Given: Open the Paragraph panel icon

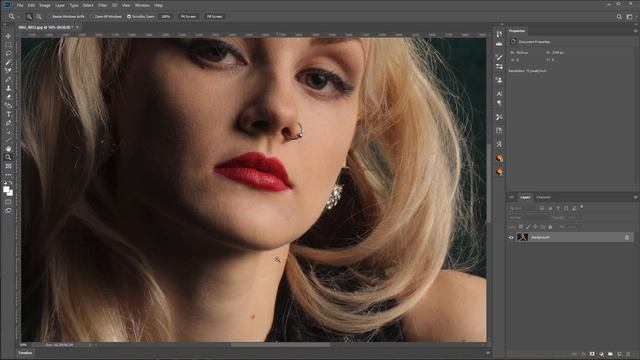Looking at the screenshot, I should coord(499,103).
